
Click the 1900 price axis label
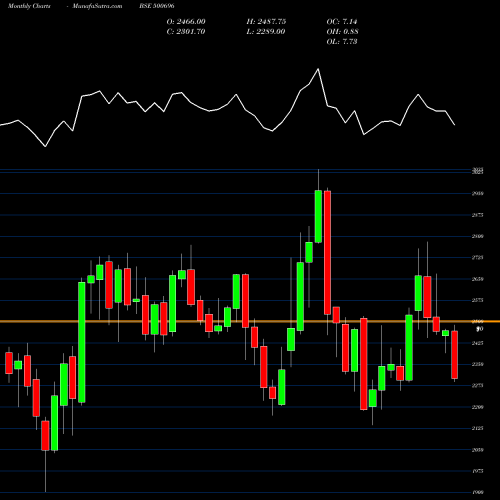click(478, 492)
